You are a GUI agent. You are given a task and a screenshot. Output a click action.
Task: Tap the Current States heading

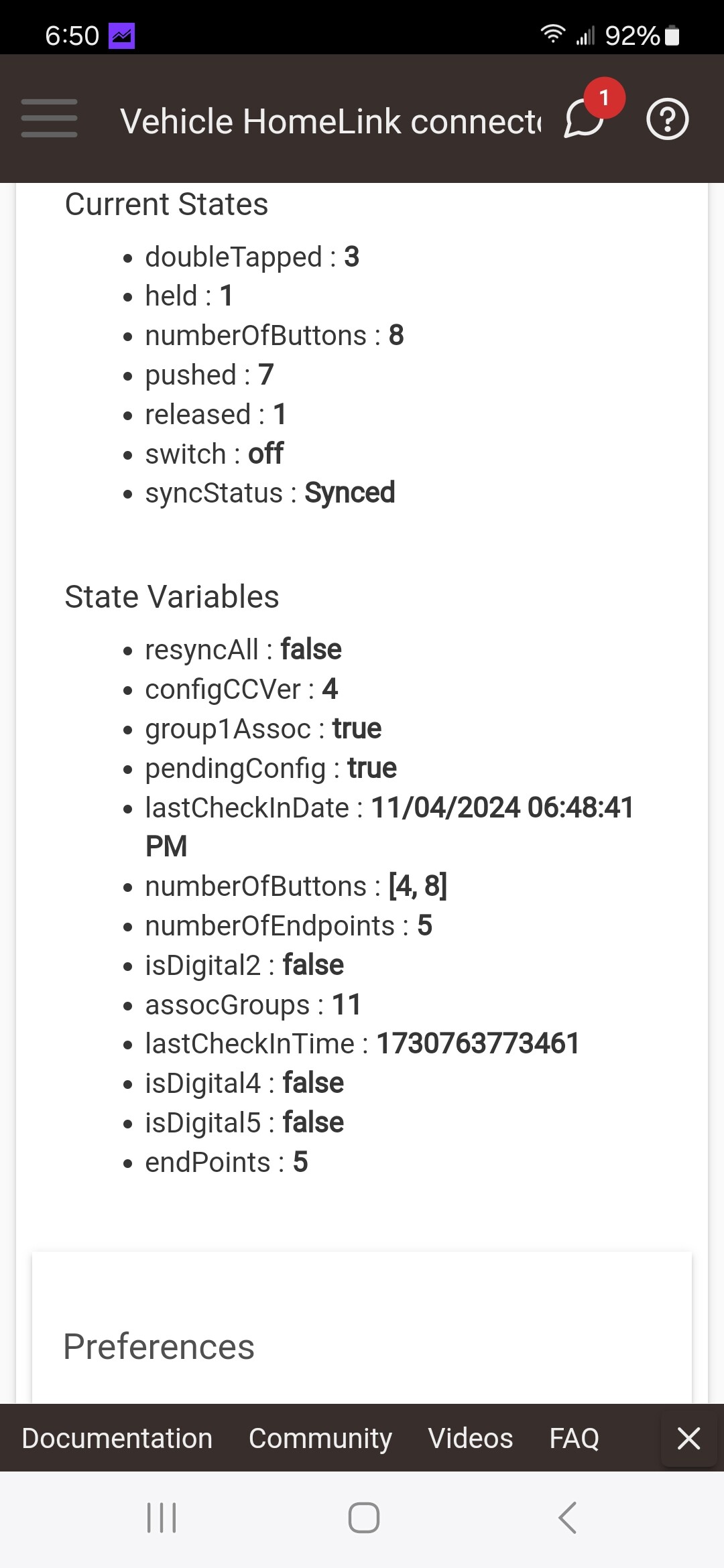tap(166, 204)
